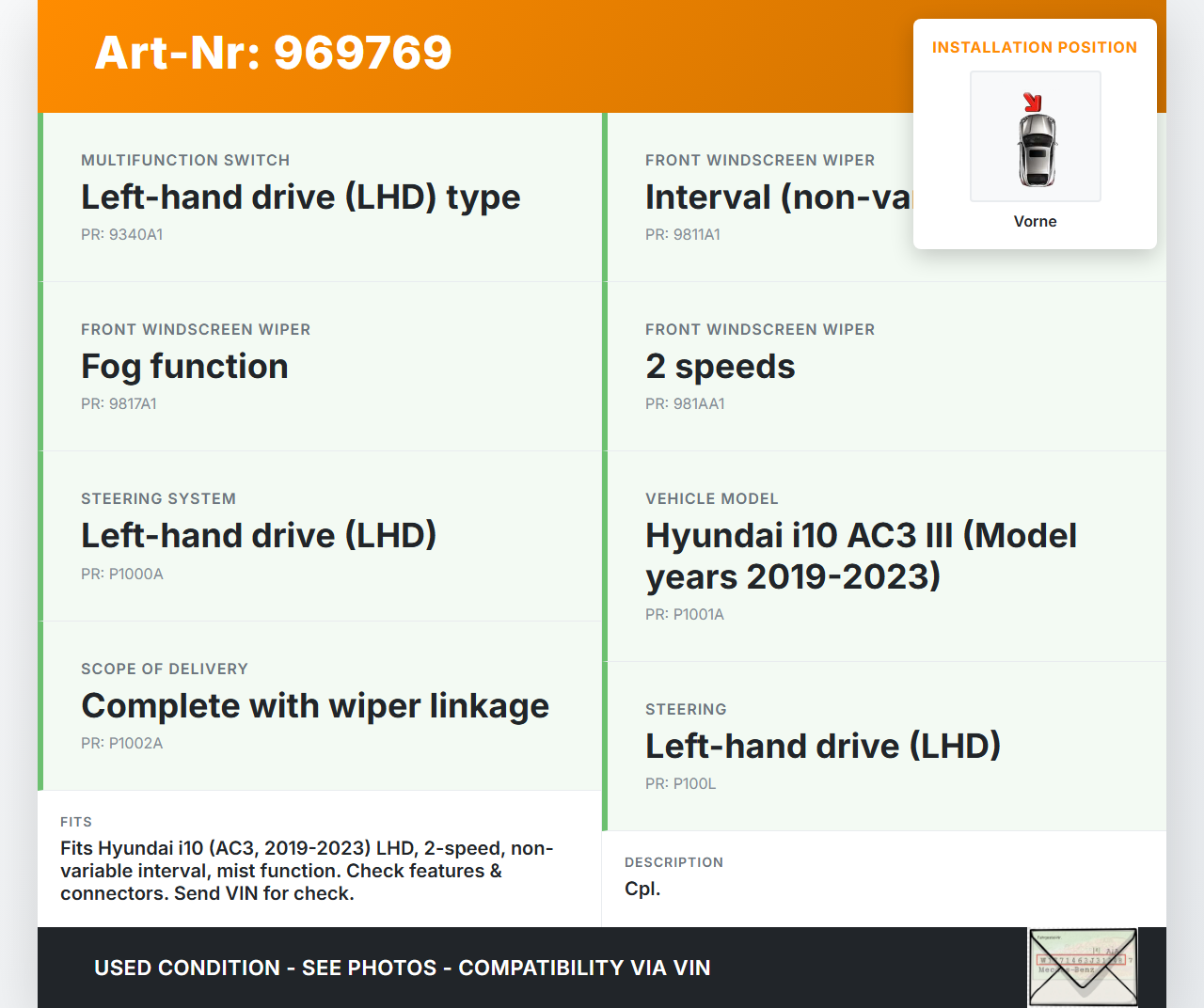Click the Steering System LHD value

[x=259, y=536]
